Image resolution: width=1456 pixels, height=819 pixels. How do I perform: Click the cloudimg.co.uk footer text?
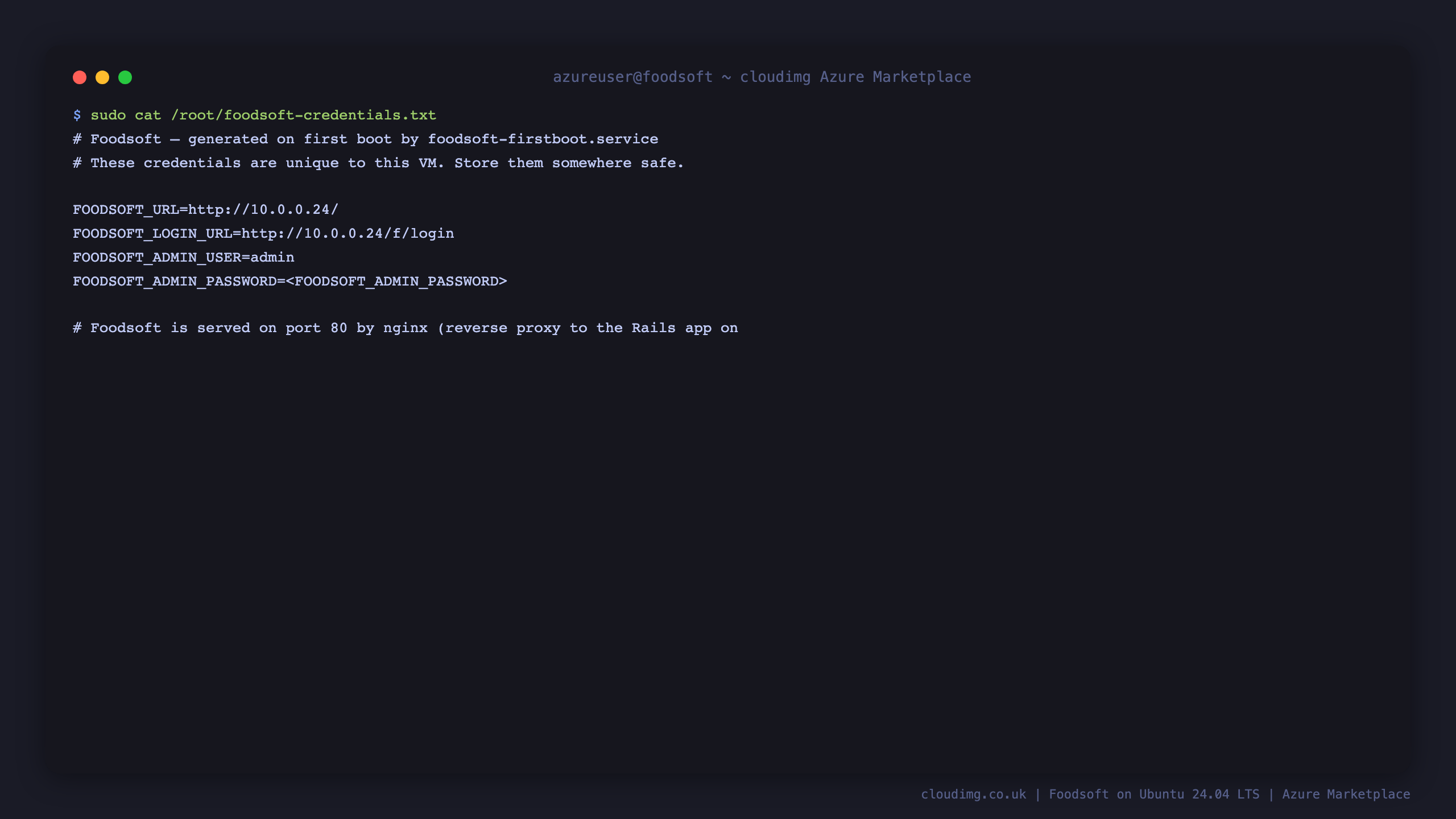1165,795
